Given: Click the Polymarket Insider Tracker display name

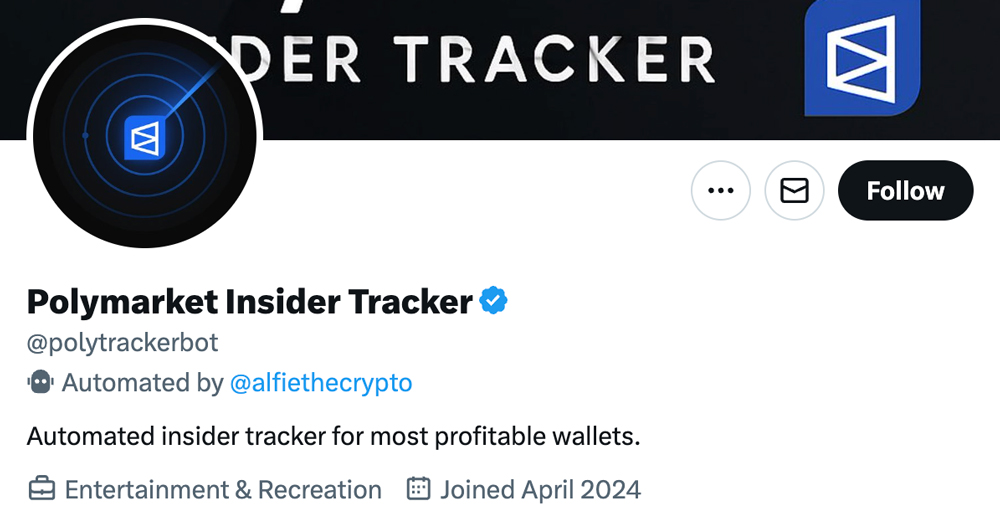Looking at the screenshot, I should 249,301.
